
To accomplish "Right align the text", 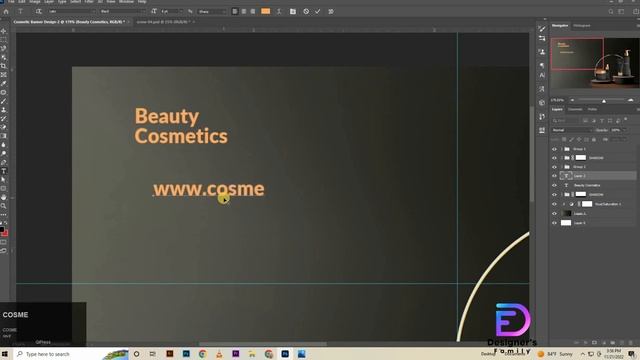I will (x=253, y=11).
